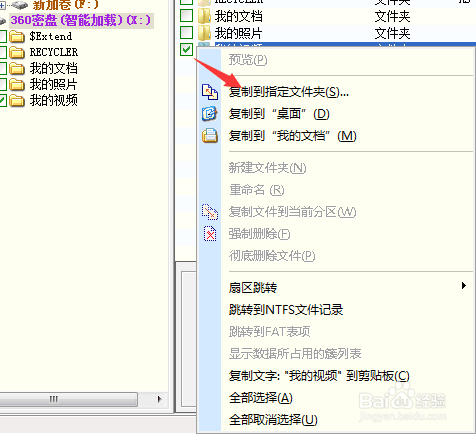Click drive icon of 新加卷 (F:)
Image resolution: width=476 pixels, height=434 pixels.
(19, 5)
